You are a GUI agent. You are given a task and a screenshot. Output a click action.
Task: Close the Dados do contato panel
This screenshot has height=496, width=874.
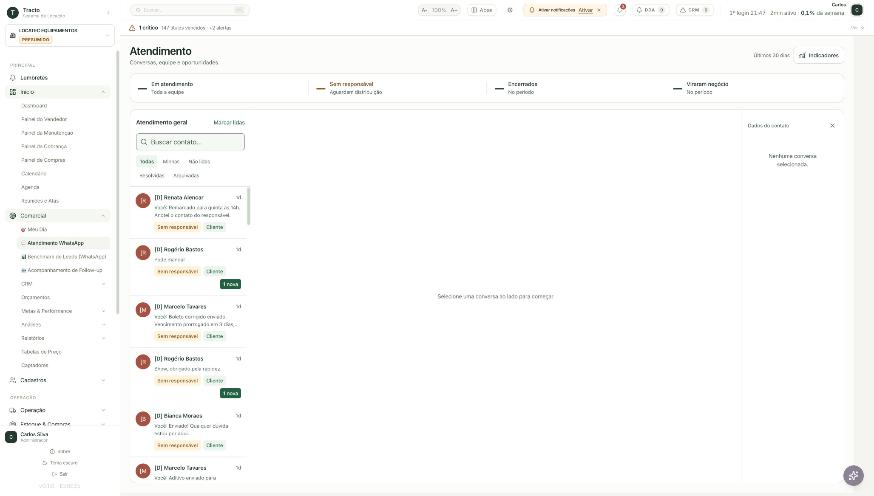833,125
